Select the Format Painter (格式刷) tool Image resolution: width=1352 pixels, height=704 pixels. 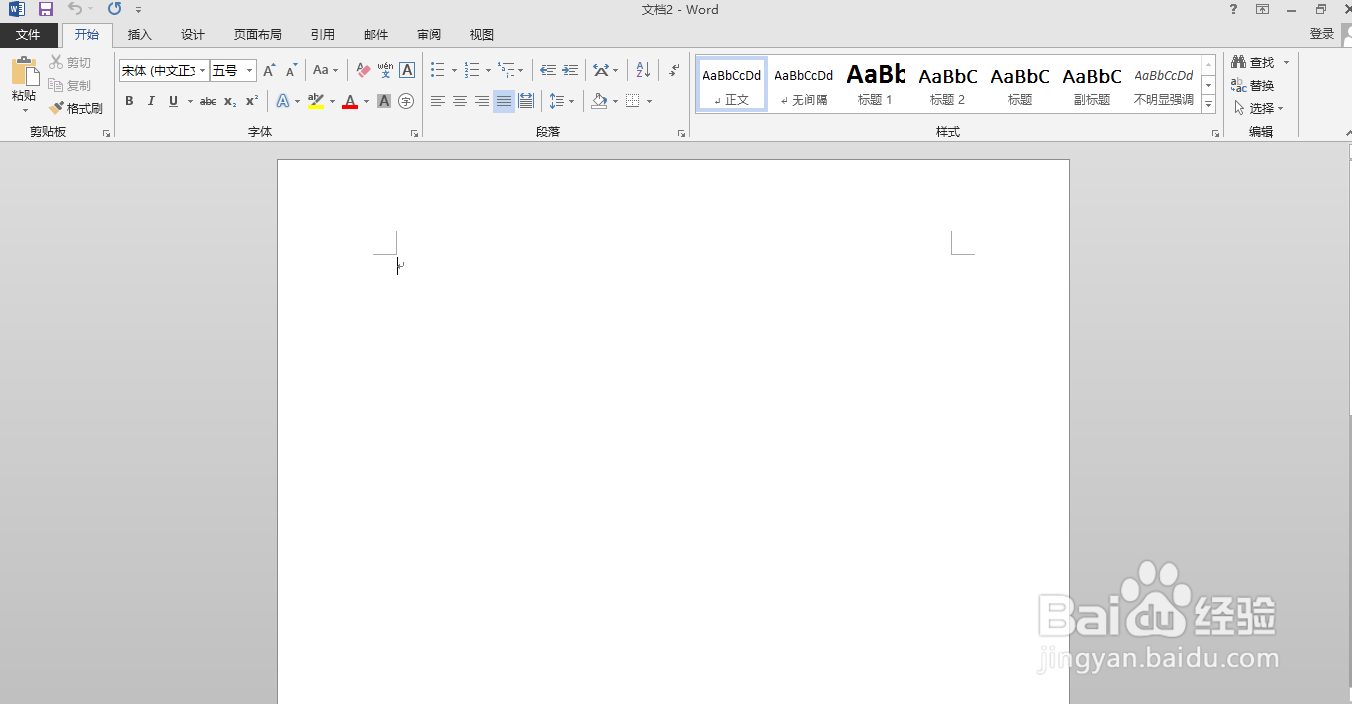tap(76, 108)
